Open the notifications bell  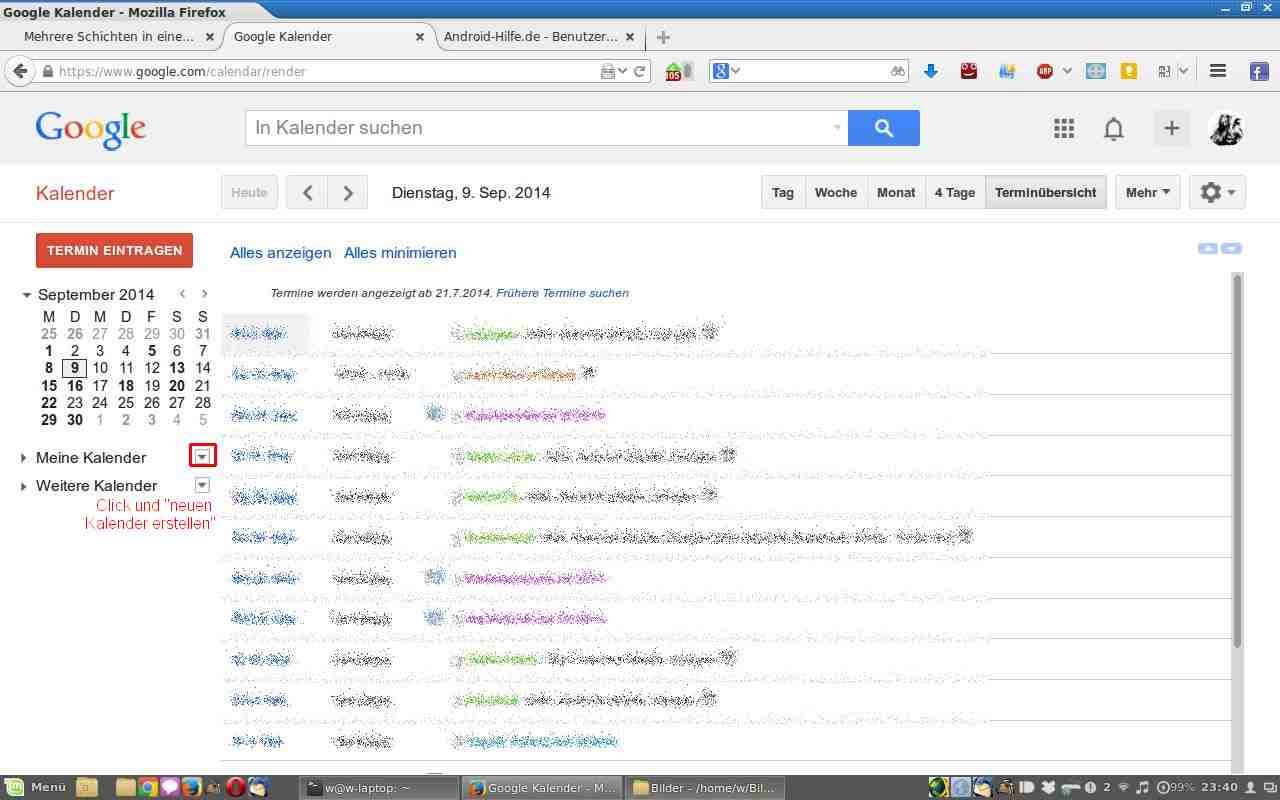tap(1113, 128)
